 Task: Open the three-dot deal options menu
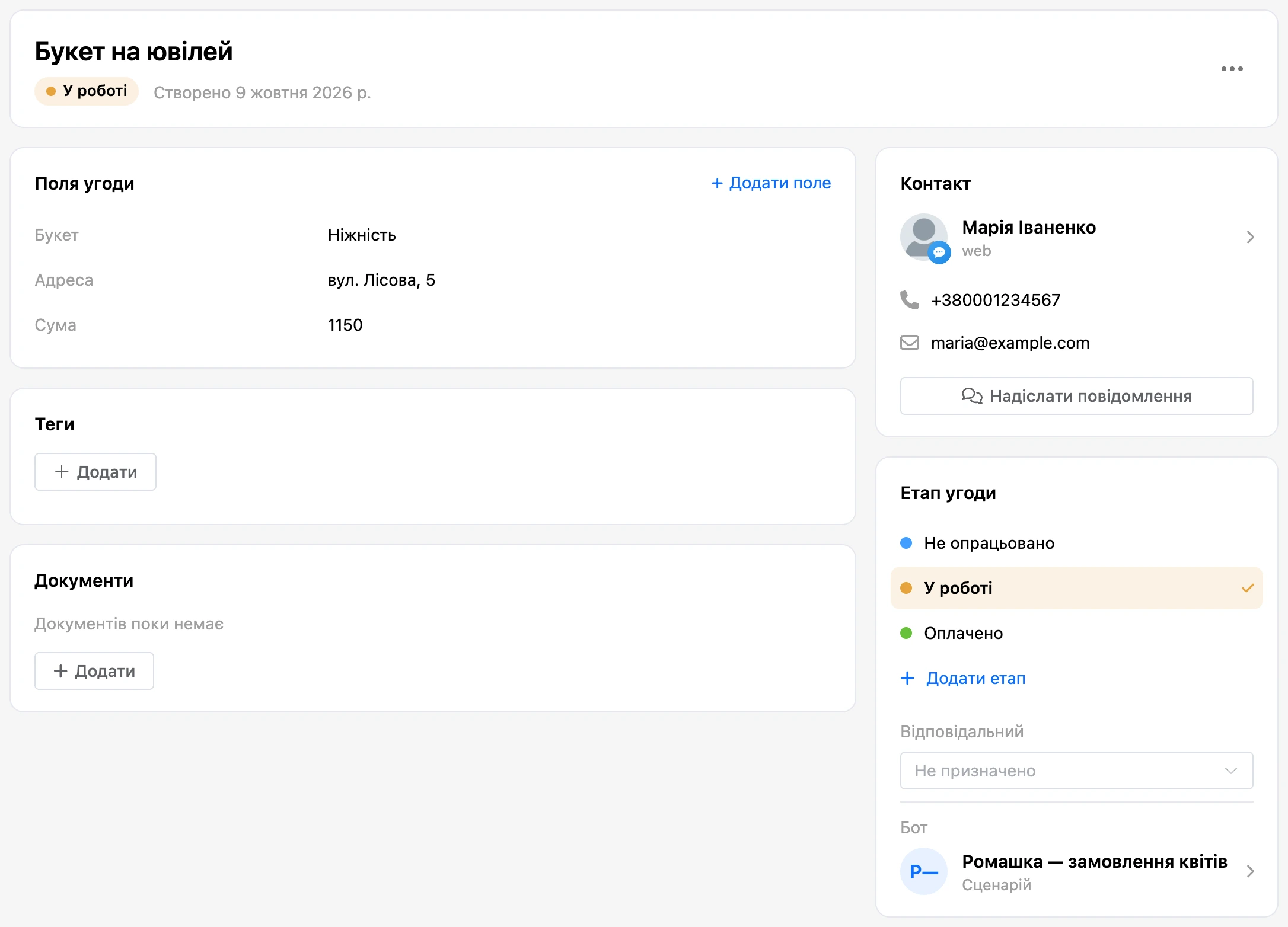(1232, 69)
